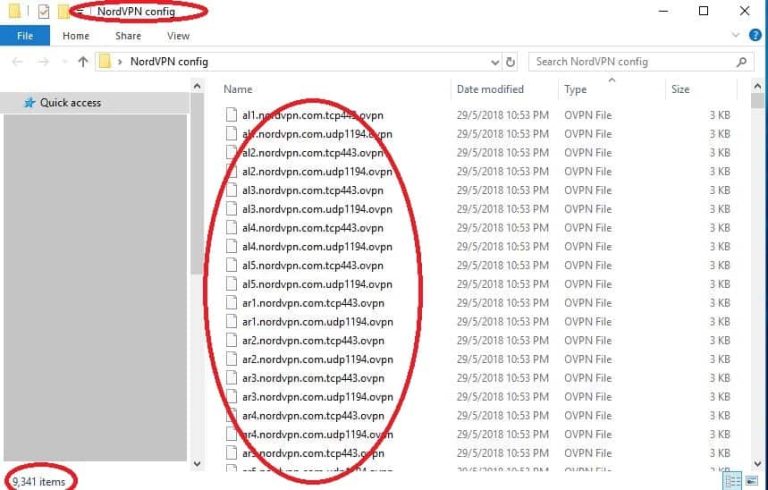Sort files by Date modified column
Screen dimensions: 768x490
490,89
